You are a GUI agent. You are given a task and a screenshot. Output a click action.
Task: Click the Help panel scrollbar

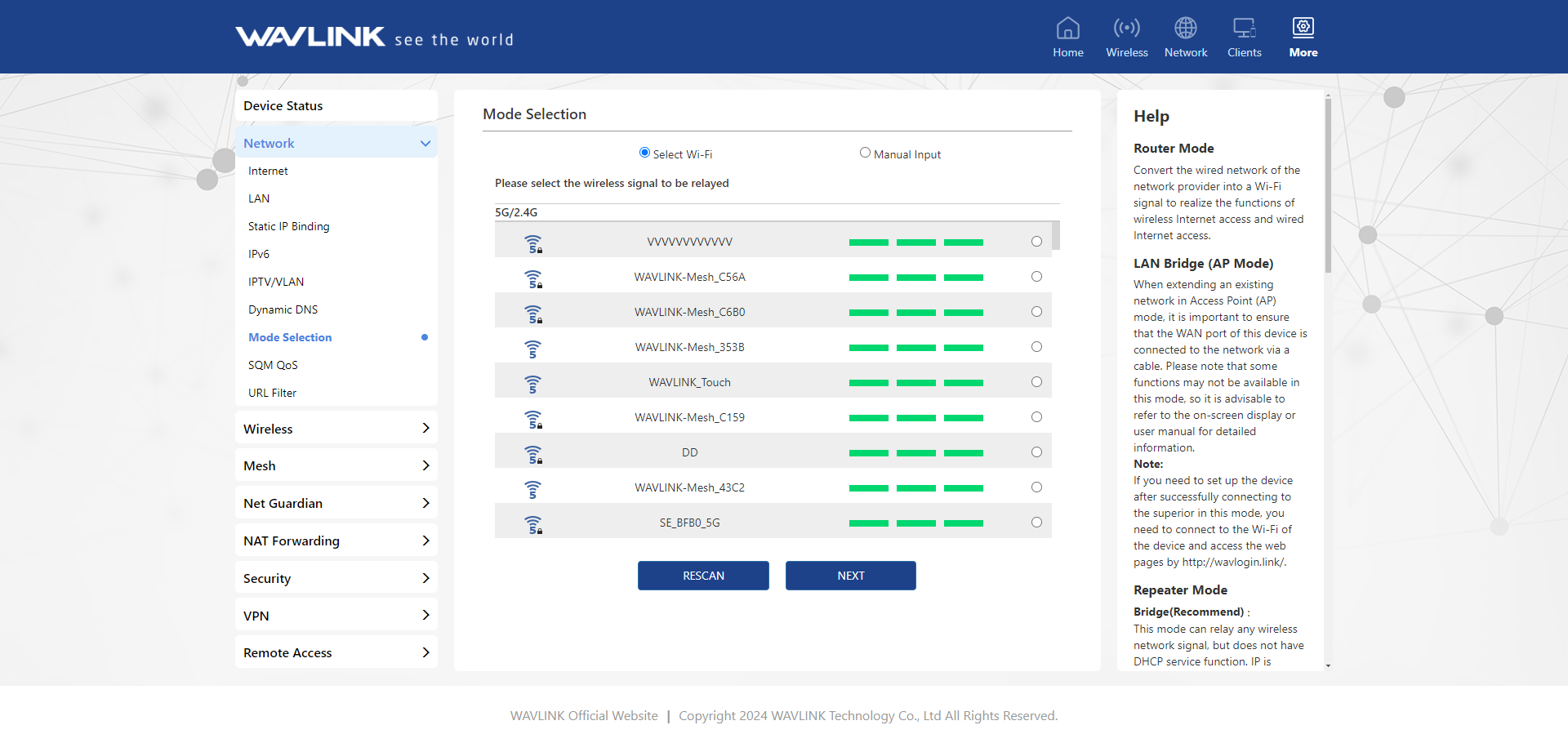pyautogui.click(x=1328, y=186)
